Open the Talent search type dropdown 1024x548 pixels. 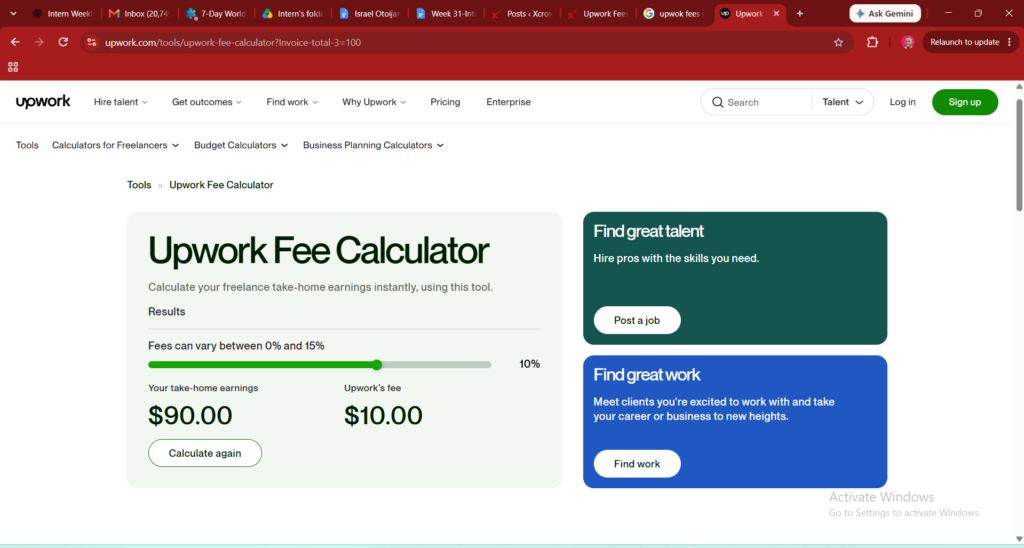(x=842, y=102)
